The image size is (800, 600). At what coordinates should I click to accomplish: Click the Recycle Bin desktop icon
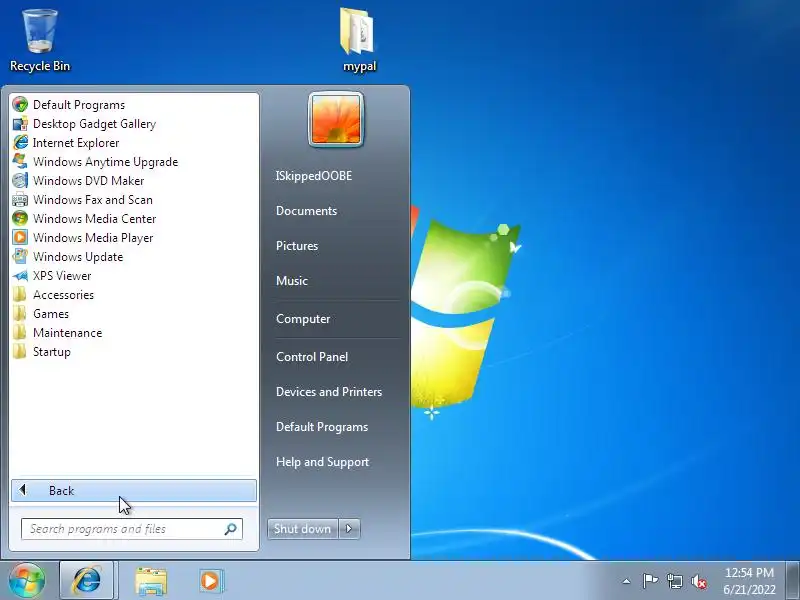click(x=40, y=41)
